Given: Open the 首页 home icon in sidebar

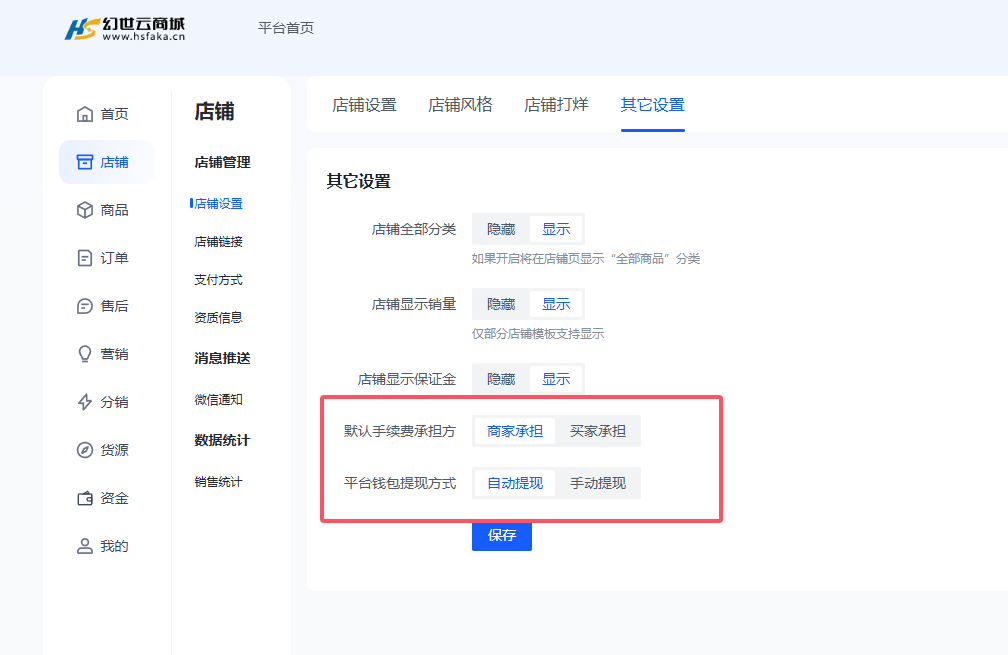Looking at the screenshot, I should pos(86,113).
